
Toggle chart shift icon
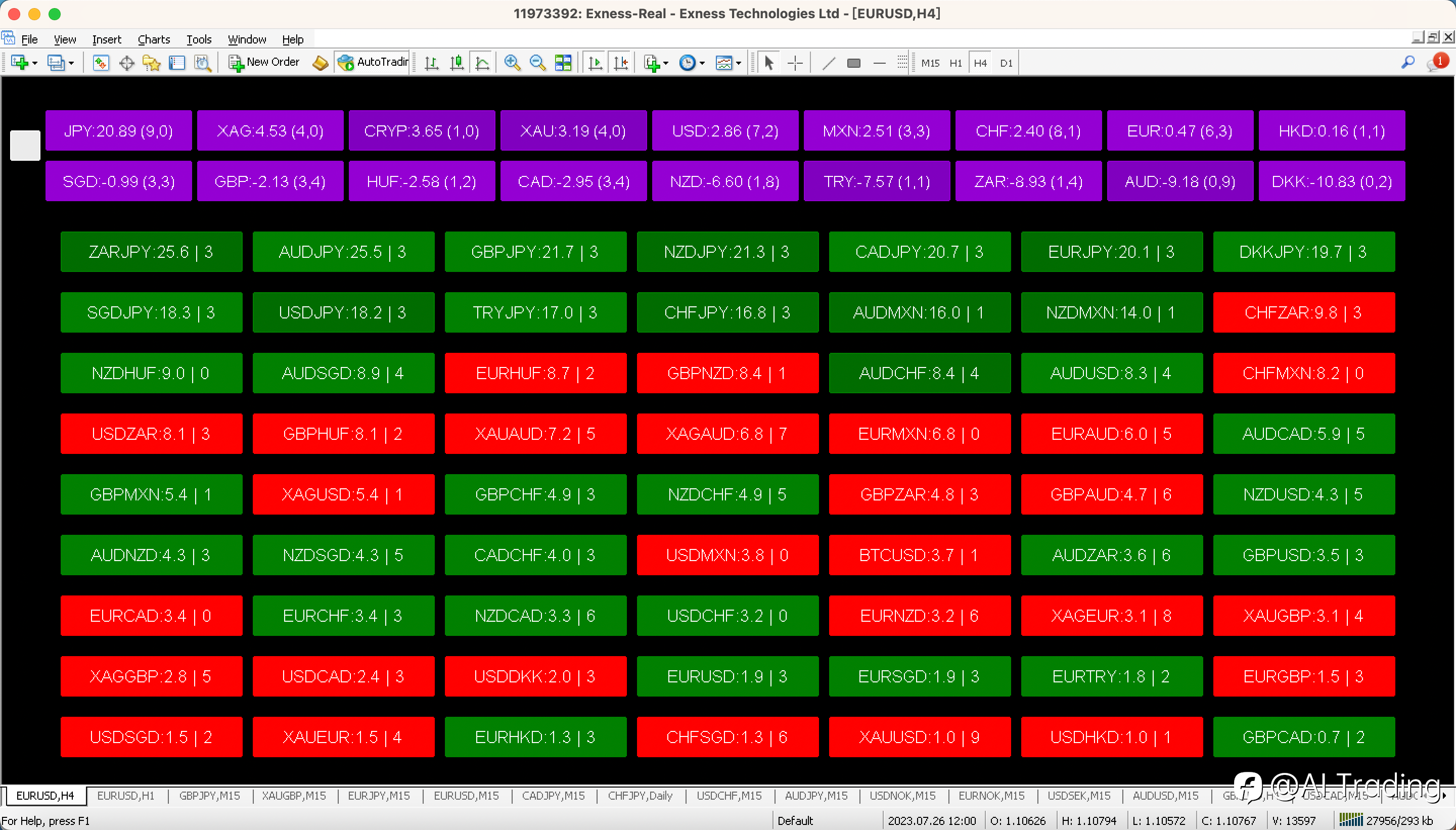[x=621, y=63]
